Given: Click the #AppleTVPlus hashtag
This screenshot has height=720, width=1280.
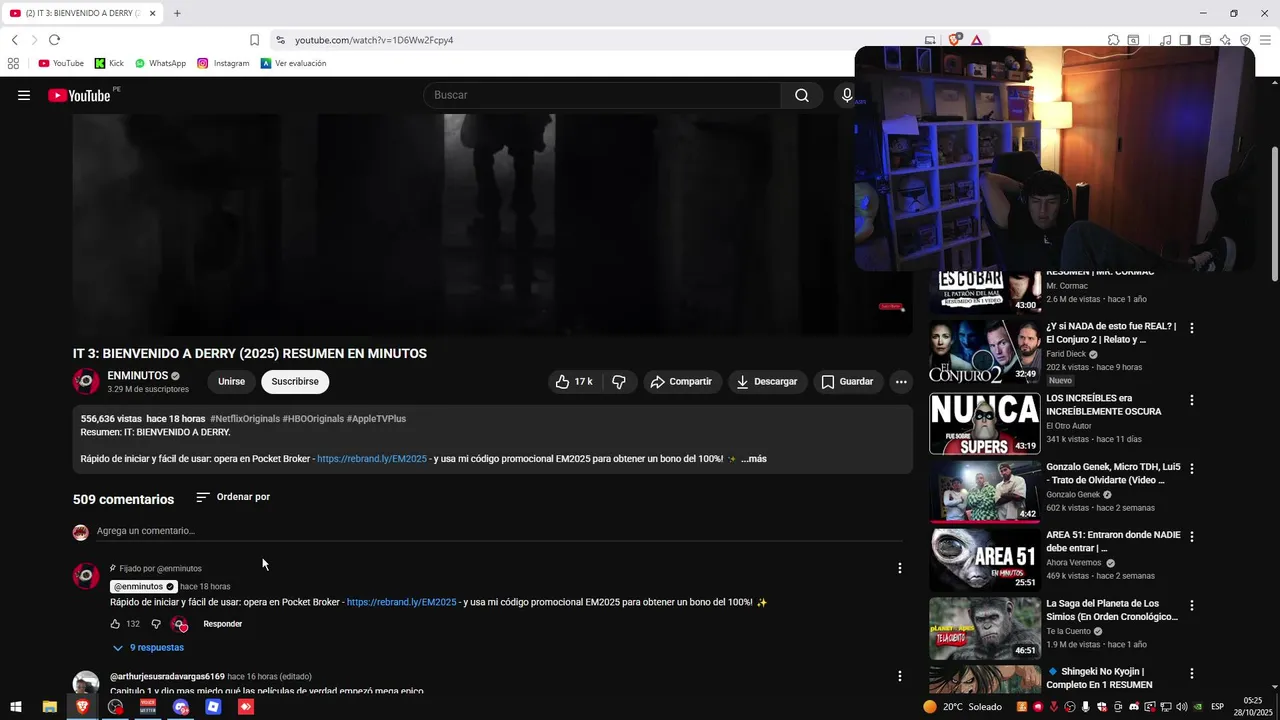Looking at the screenshot, I should 376,419.
